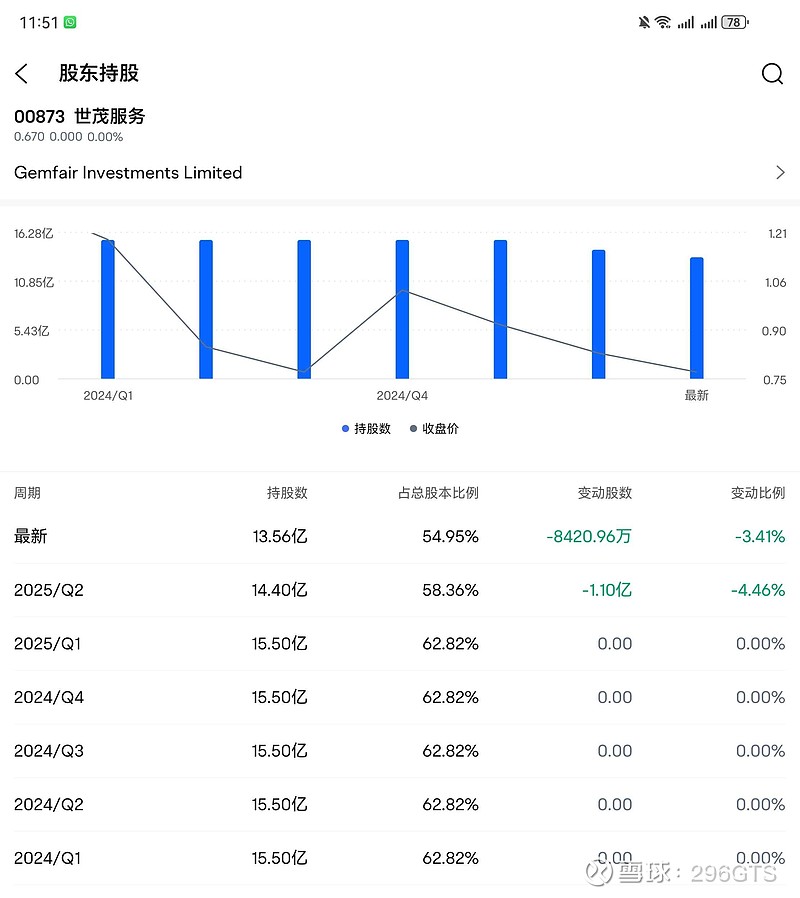Screen dimensions: 800x898
Task: Click the 周期 column header
Action: click(x=27, y=493)
